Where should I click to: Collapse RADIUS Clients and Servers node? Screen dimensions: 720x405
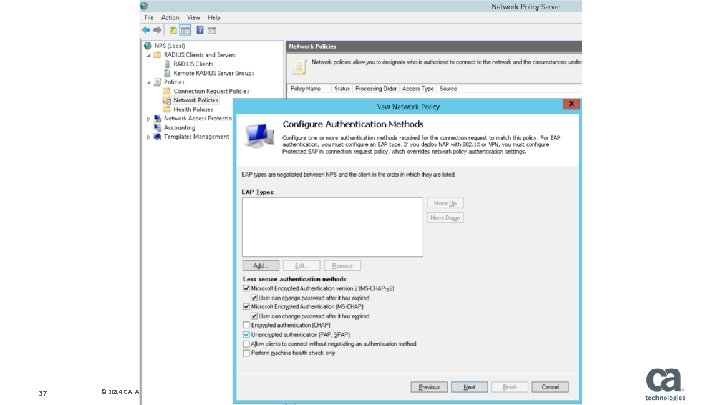click(x=149, y=55)
